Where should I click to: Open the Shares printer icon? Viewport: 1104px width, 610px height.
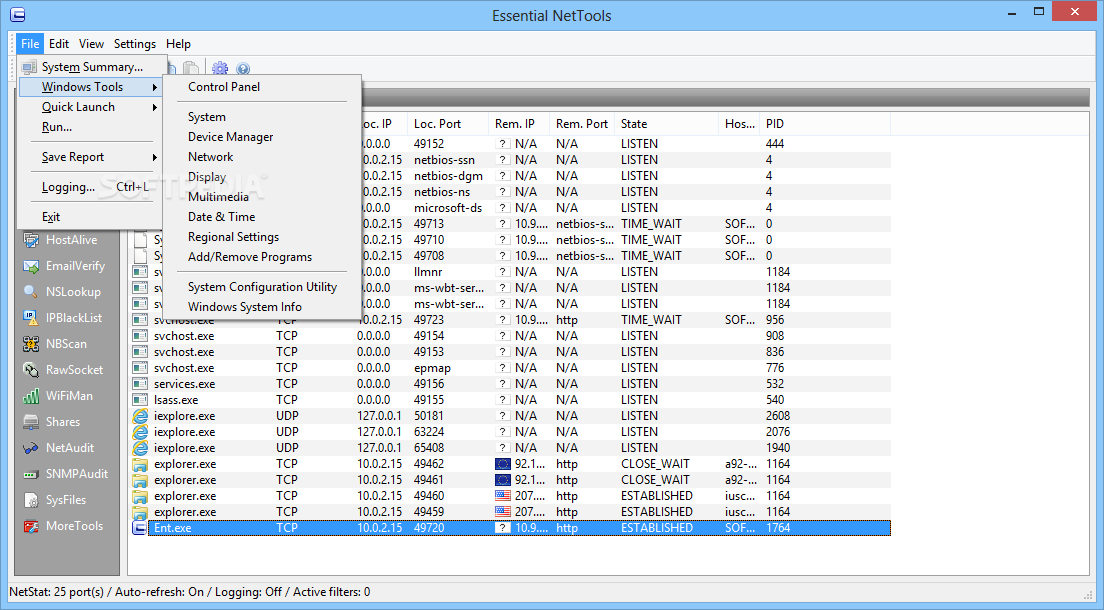31,423
